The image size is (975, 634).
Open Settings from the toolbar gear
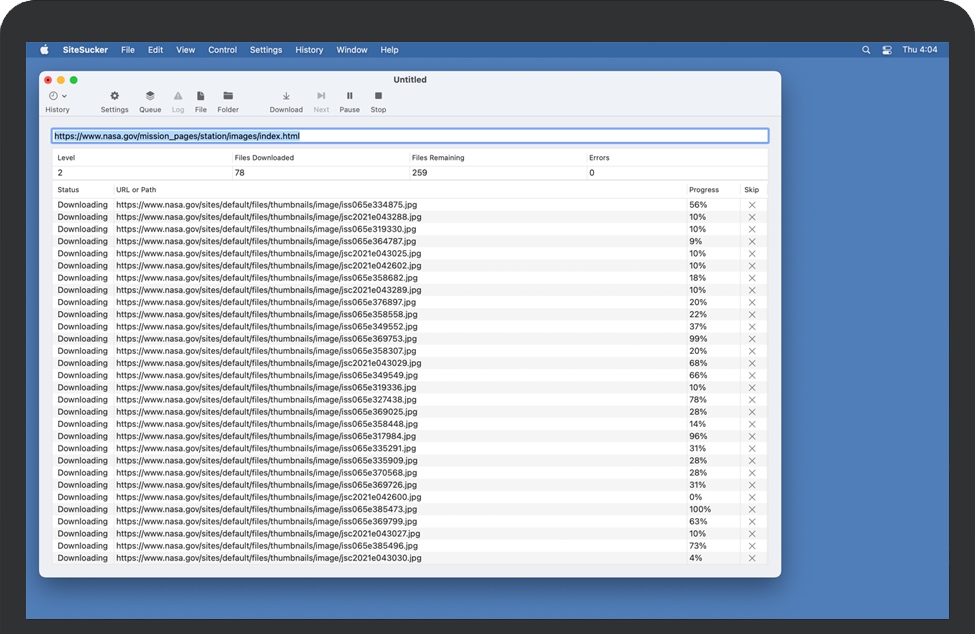click(114, 96)
